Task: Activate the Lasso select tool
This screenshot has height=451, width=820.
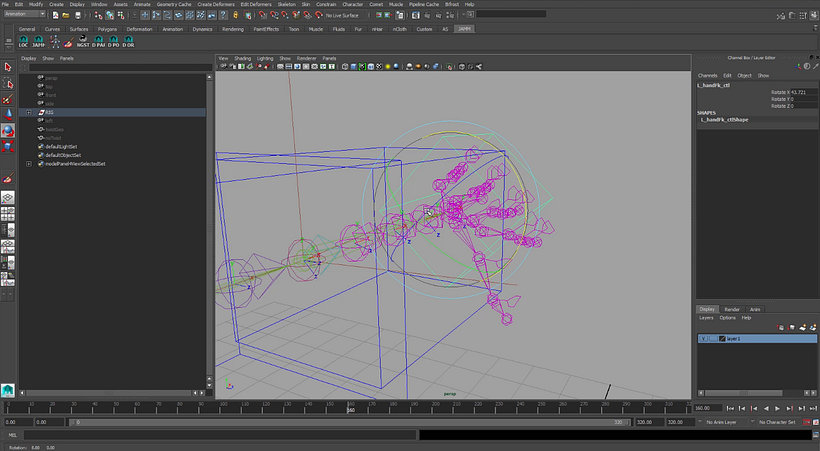Action: [8, 84]
